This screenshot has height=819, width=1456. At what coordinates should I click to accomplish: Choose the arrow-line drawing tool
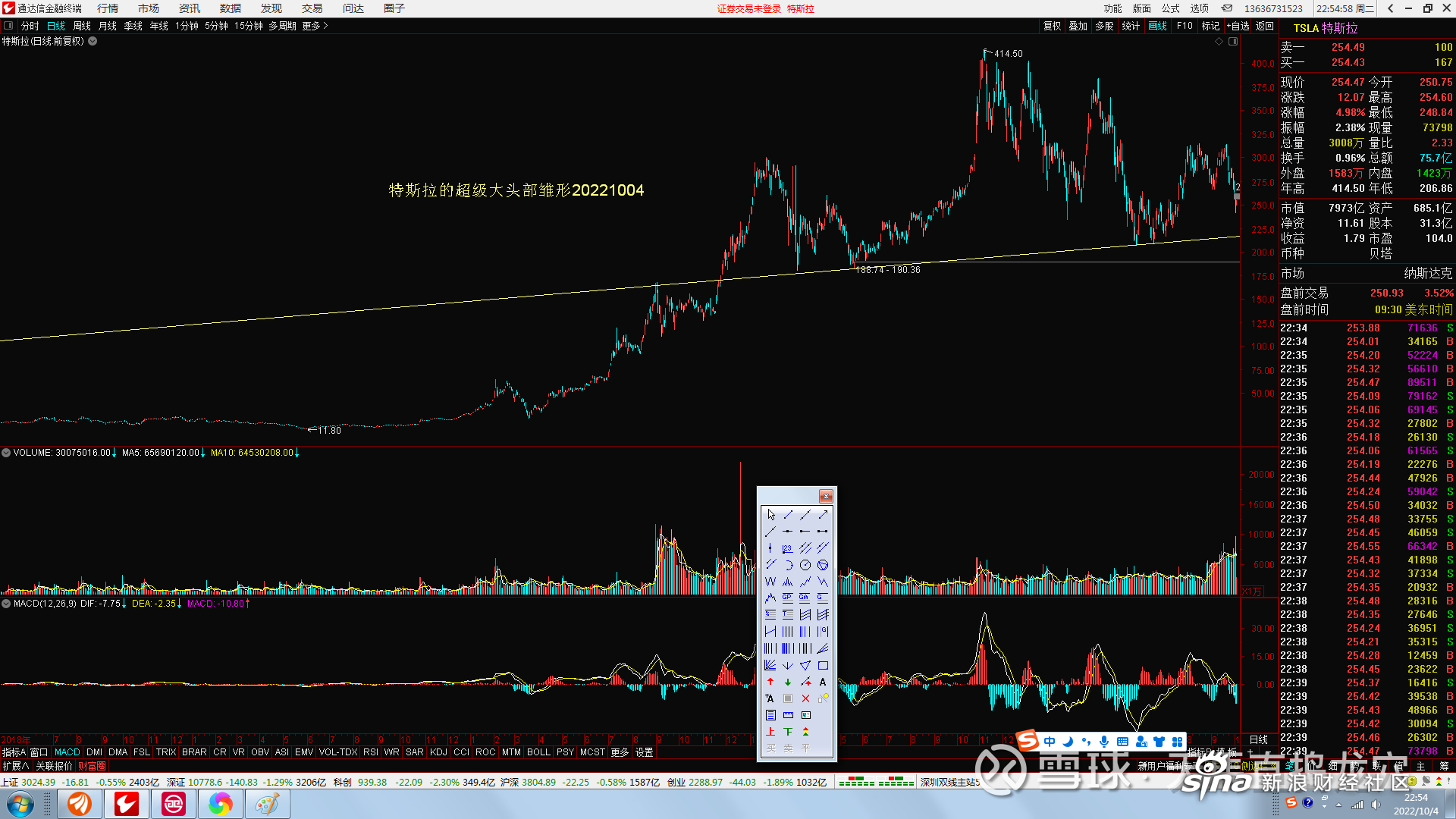[823, 514]
